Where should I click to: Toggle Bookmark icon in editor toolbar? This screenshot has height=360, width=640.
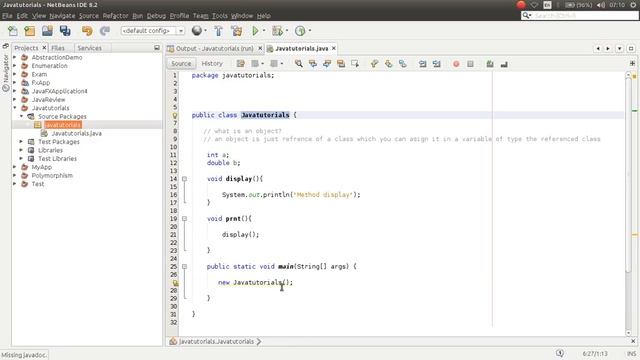pos(402,64)
